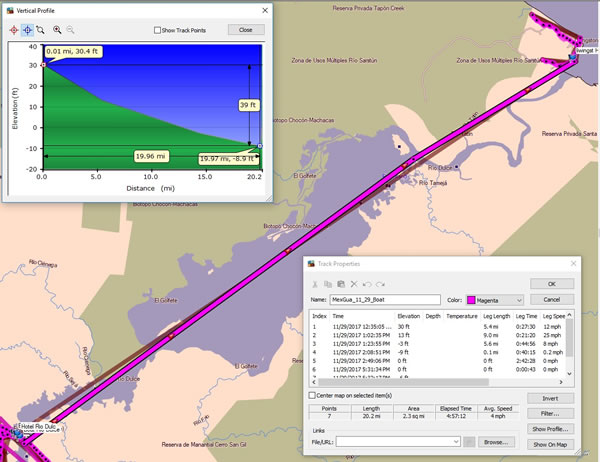Click the Show On Map button
Viewport: 600px width, 462px height.
[x=550, y=444]
